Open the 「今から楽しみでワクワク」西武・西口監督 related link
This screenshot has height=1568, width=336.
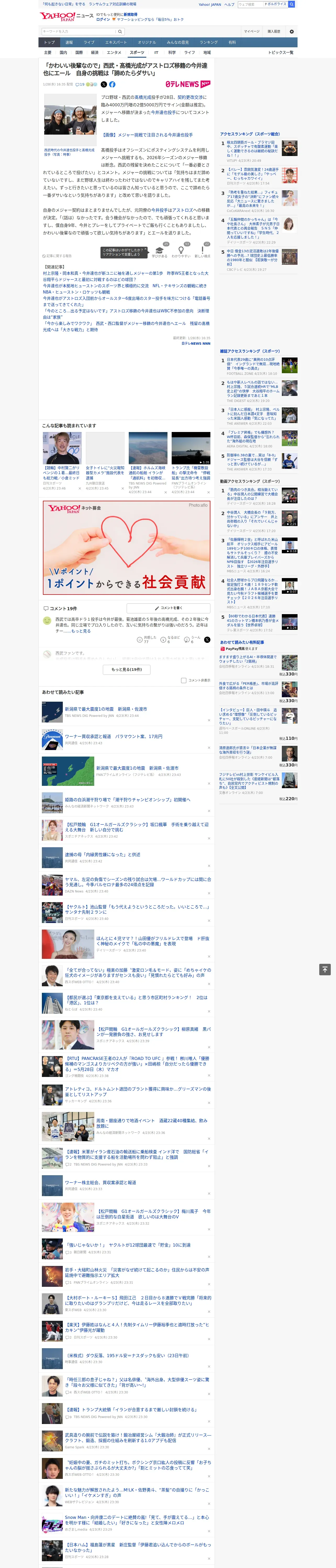click(x=126, y=327)
